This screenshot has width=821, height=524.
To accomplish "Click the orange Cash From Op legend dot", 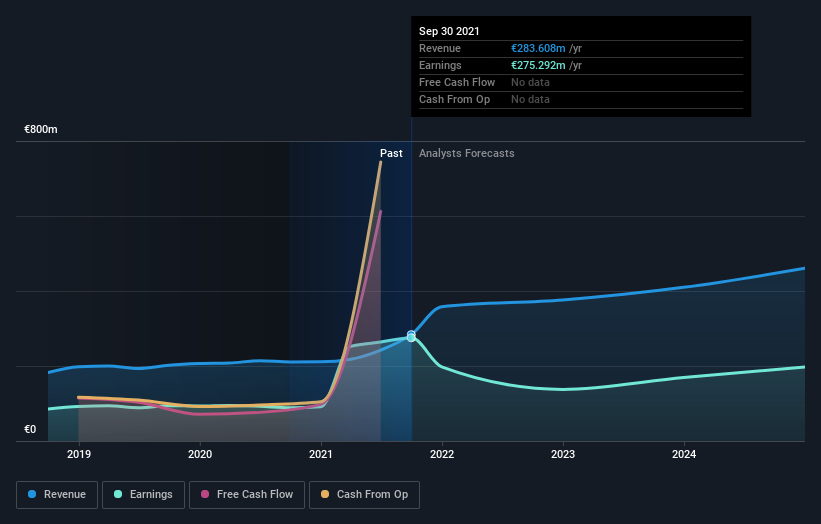I will coord(325,494).
